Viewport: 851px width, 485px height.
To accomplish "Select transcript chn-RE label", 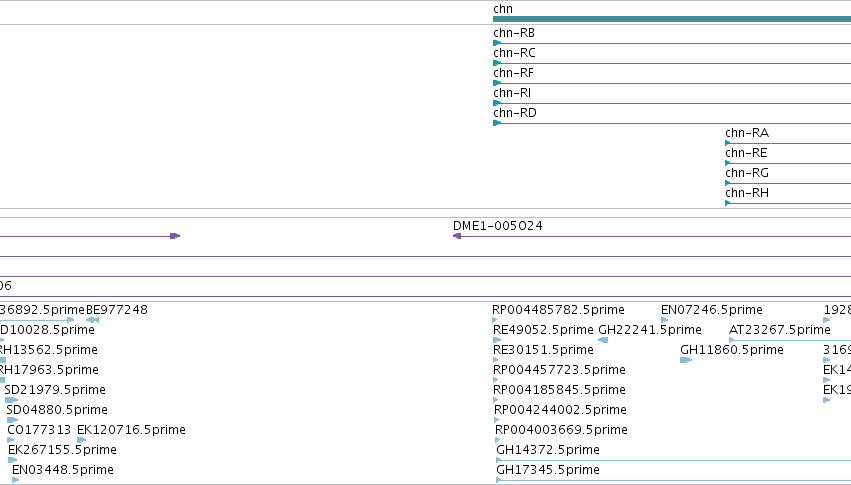I will [746, 153].
